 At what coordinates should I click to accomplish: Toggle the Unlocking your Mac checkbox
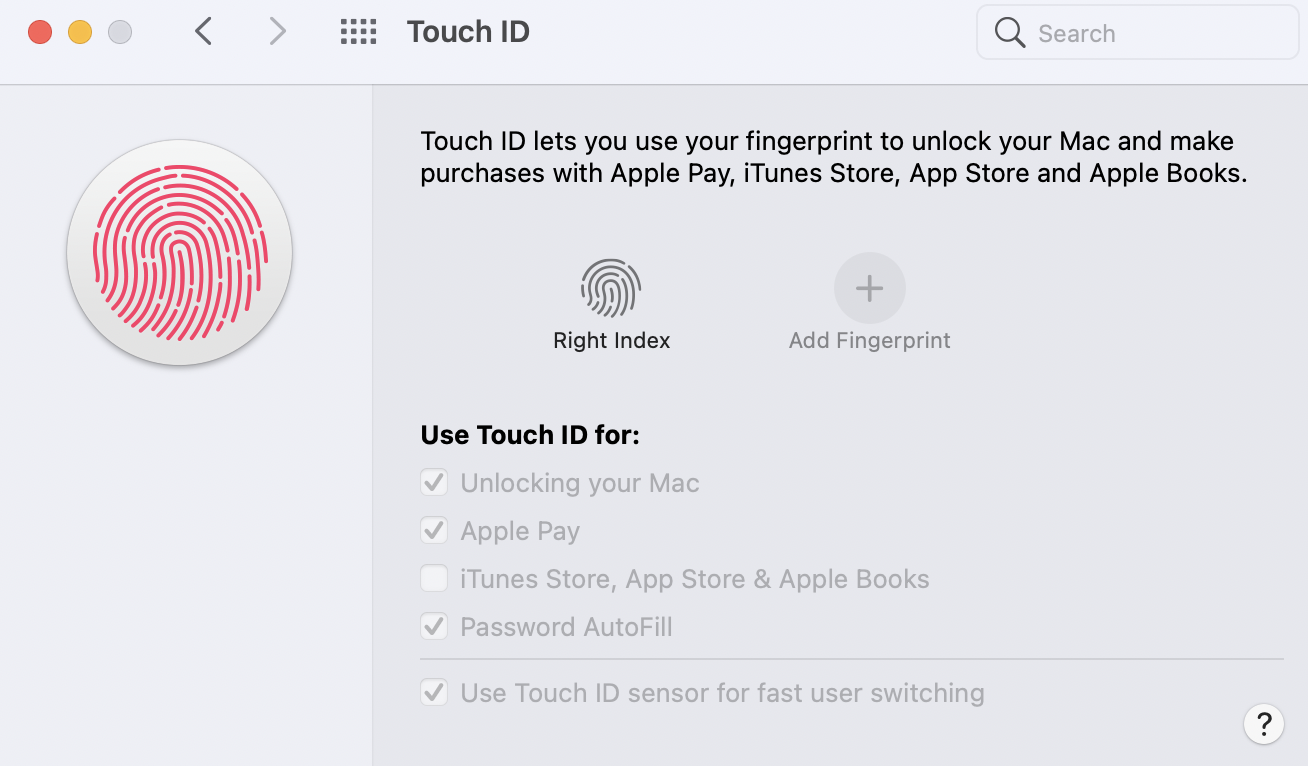(434, 483)
